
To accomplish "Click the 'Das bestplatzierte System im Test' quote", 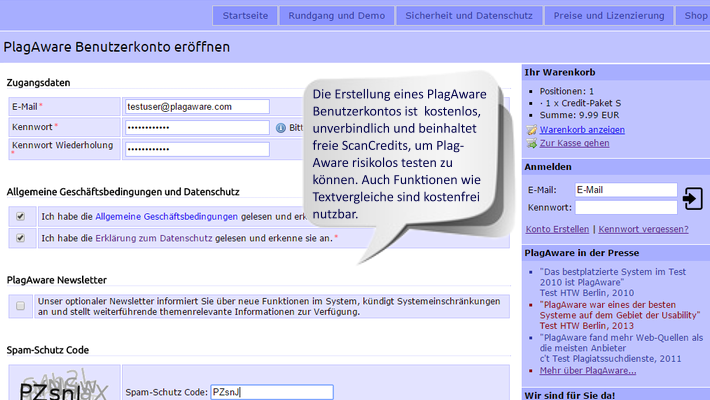I will pos(613,282).
